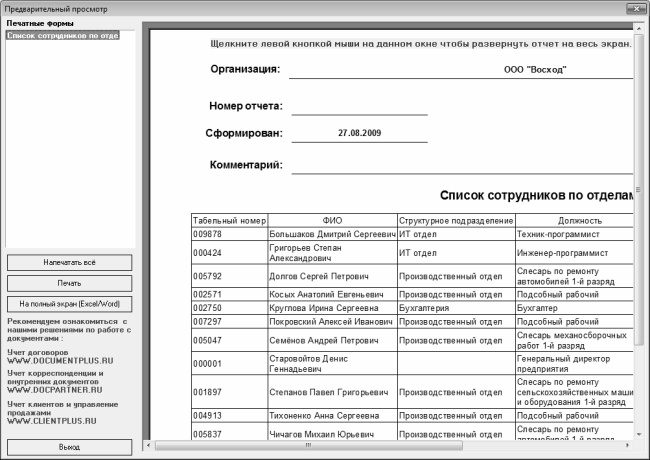Open report via На полный экран (Excel/Word)

(69, 303)
